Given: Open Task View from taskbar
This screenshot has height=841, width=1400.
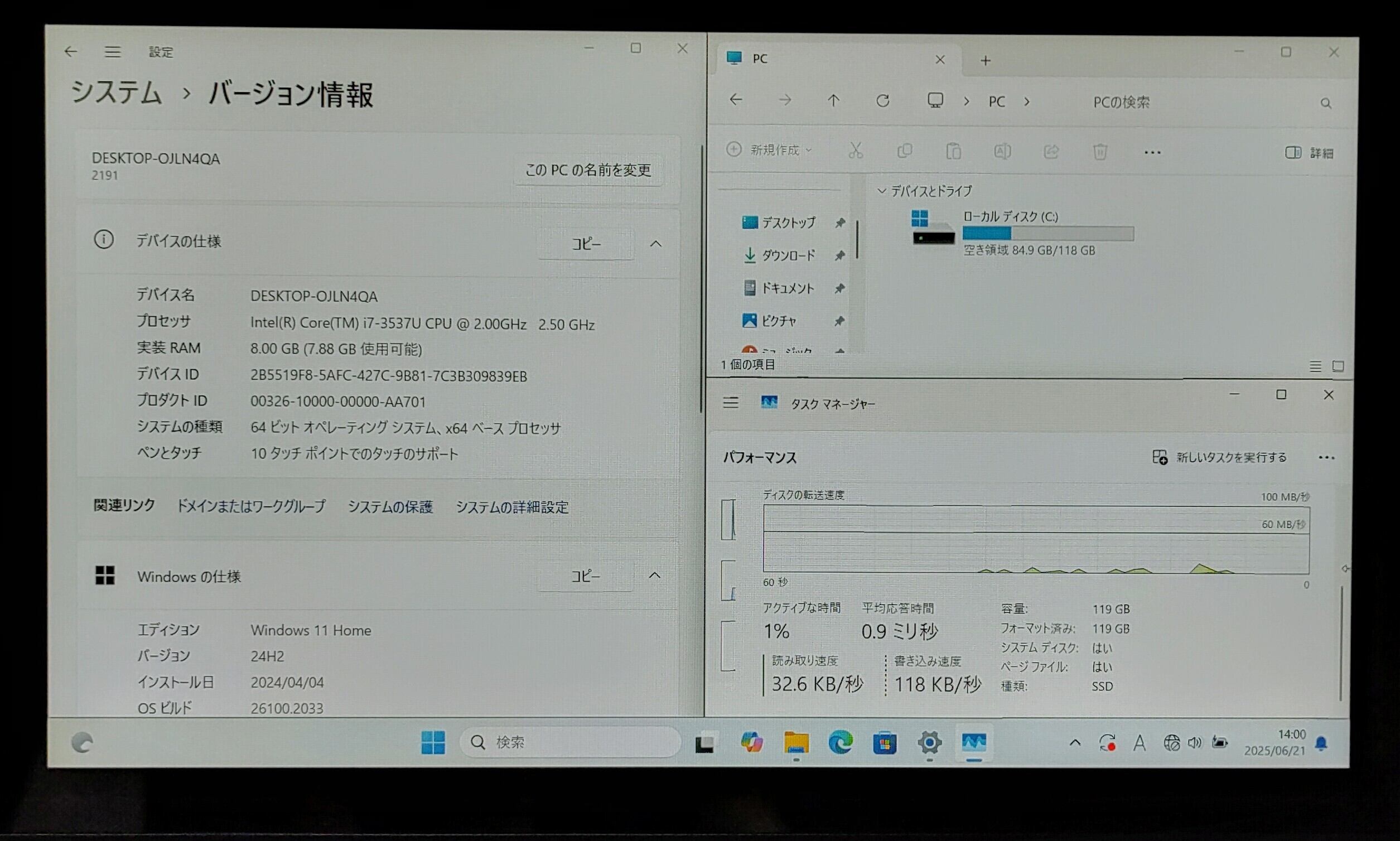Looking at the screenshot, I should (x=704, y=742).
